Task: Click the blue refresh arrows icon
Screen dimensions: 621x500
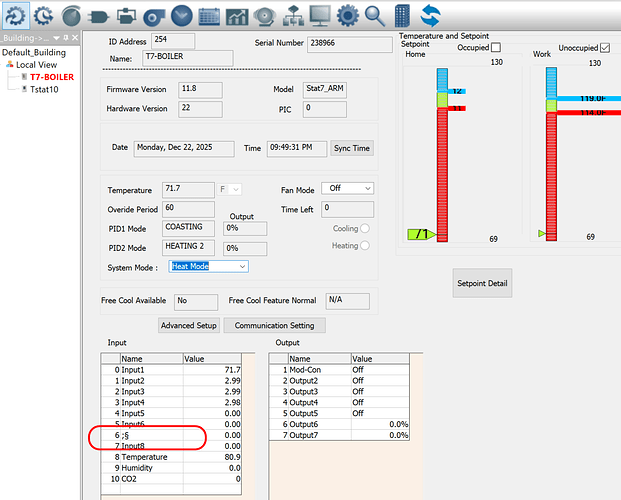Action: [x=430, y=15]
